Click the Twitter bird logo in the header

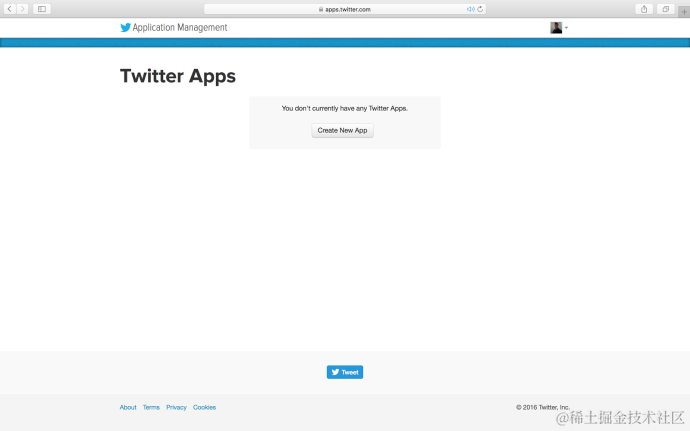click(x=125, y=27)
